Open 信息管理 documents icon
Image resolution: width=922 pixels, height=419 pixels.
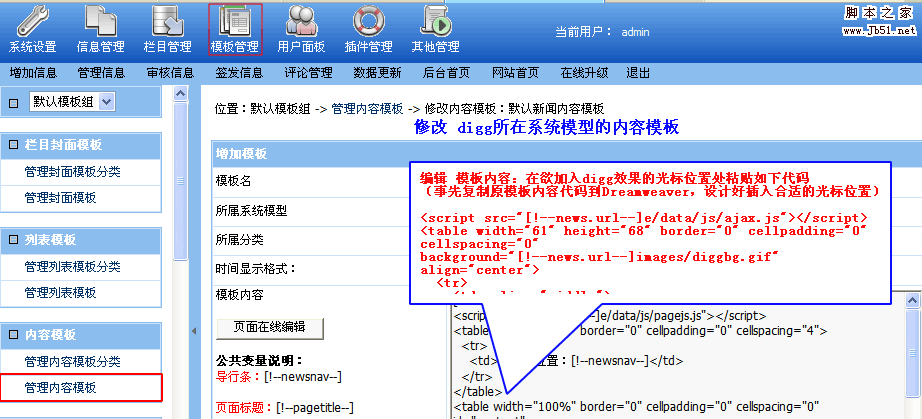(101, 21)
